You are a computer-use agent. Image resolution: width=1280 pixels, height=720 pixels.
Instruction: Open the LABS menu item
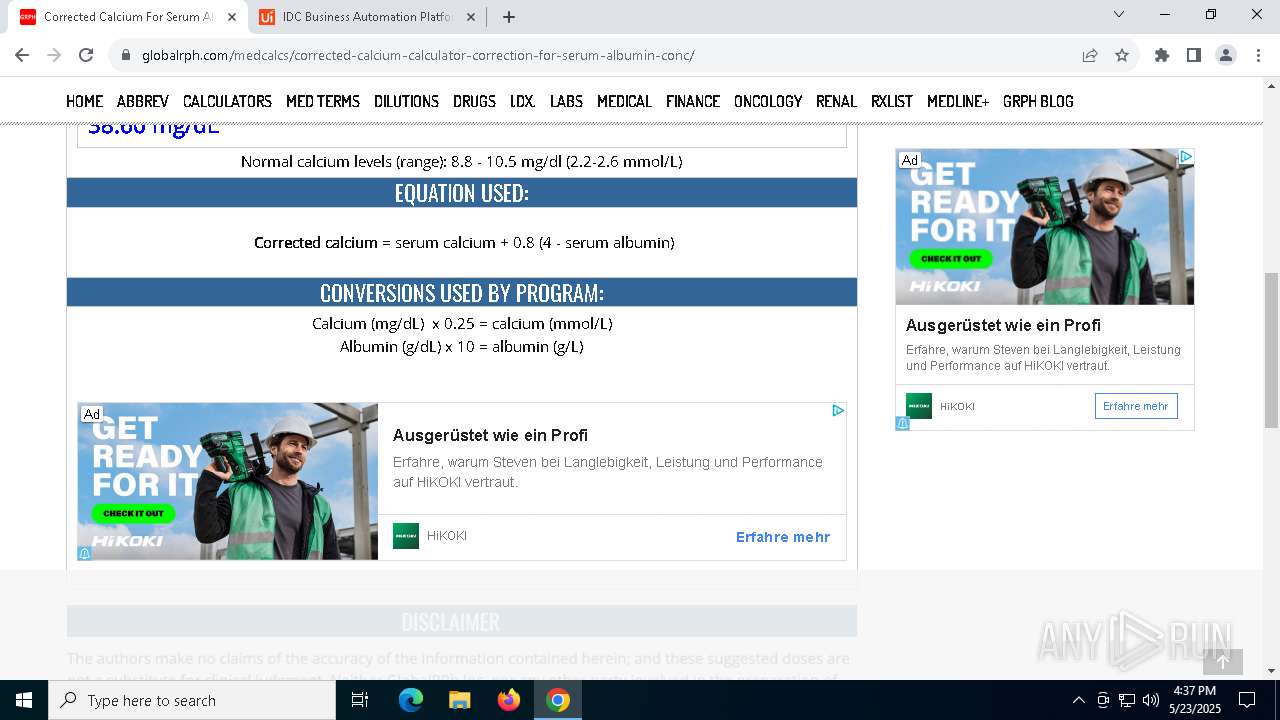566,101
